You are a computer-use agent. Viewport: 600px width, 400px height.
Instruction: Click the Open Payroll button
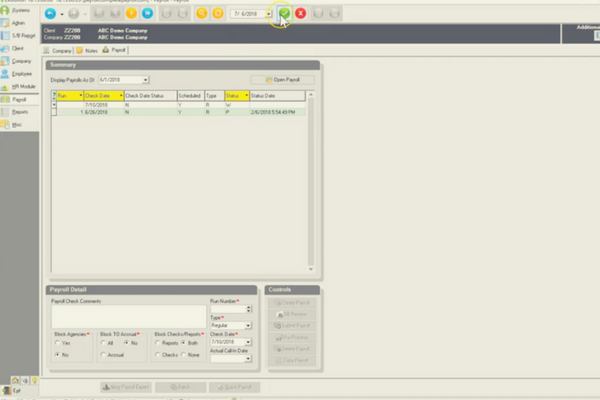pos(283,80)
